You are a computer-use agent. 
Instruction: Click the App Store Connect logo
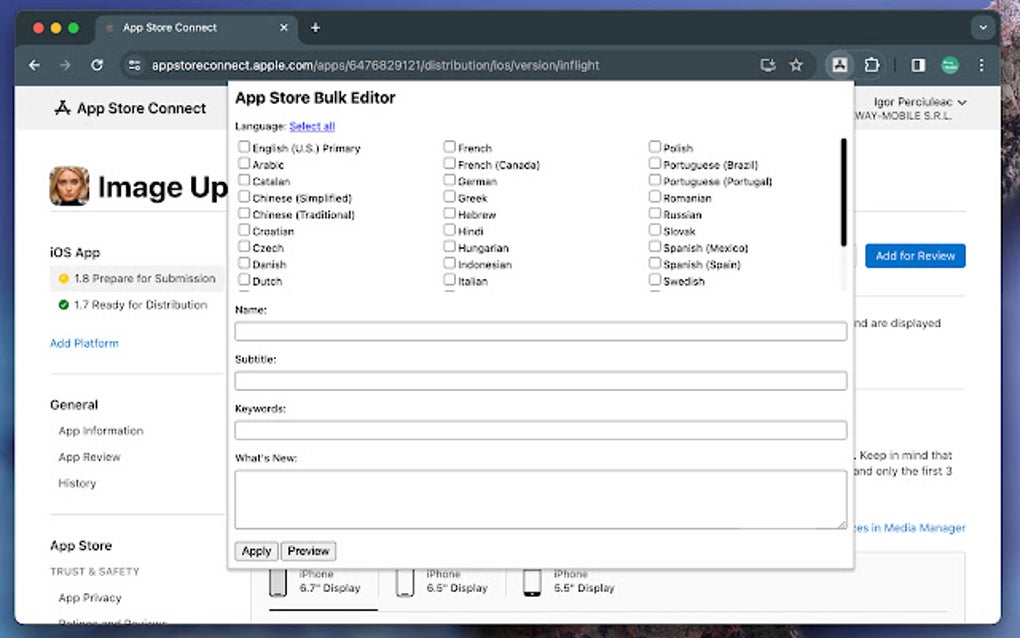130,108
